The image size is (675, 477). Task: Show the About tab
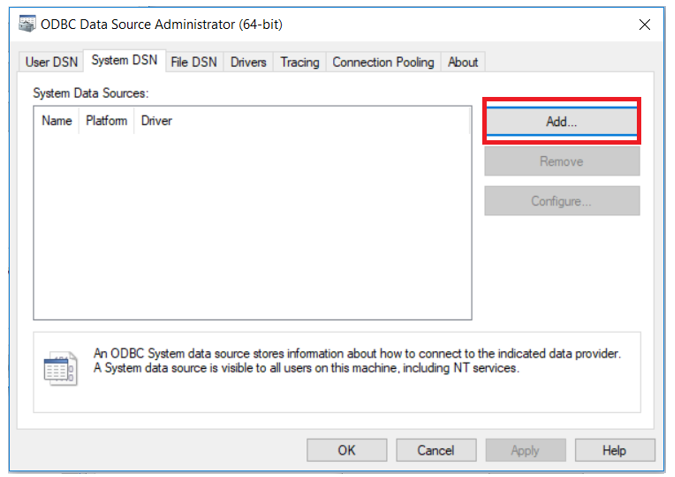coord(463,62)
